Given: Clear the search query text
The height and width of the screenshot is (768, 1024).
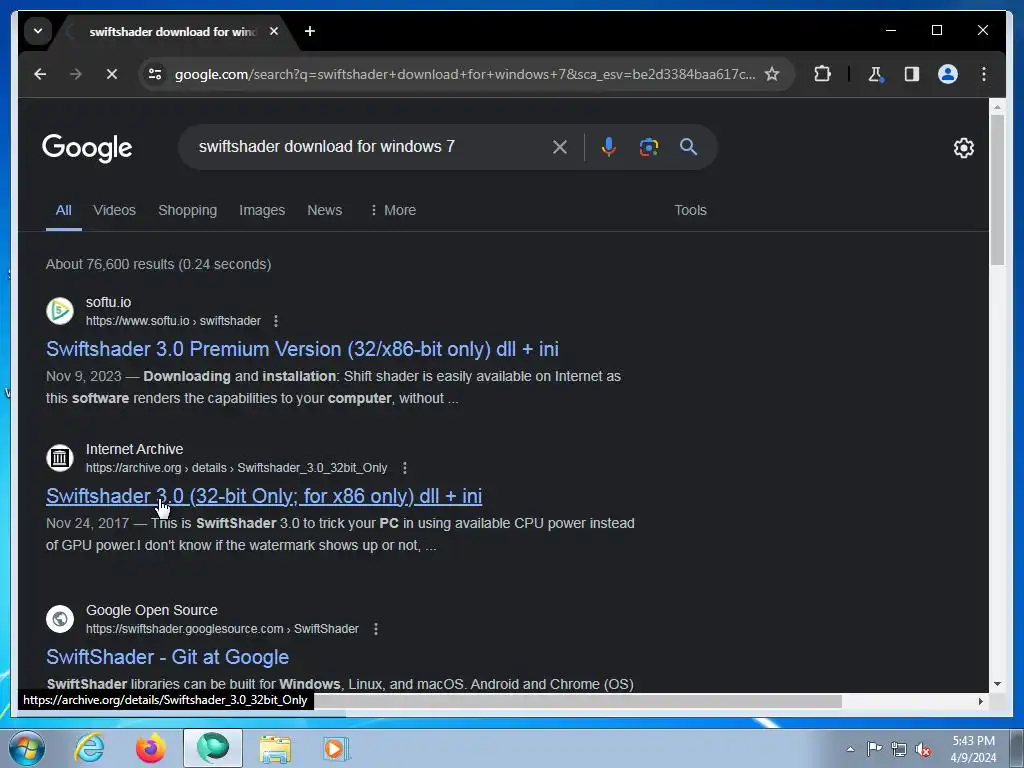Looking at the screenshot, I should pos(560,147).
